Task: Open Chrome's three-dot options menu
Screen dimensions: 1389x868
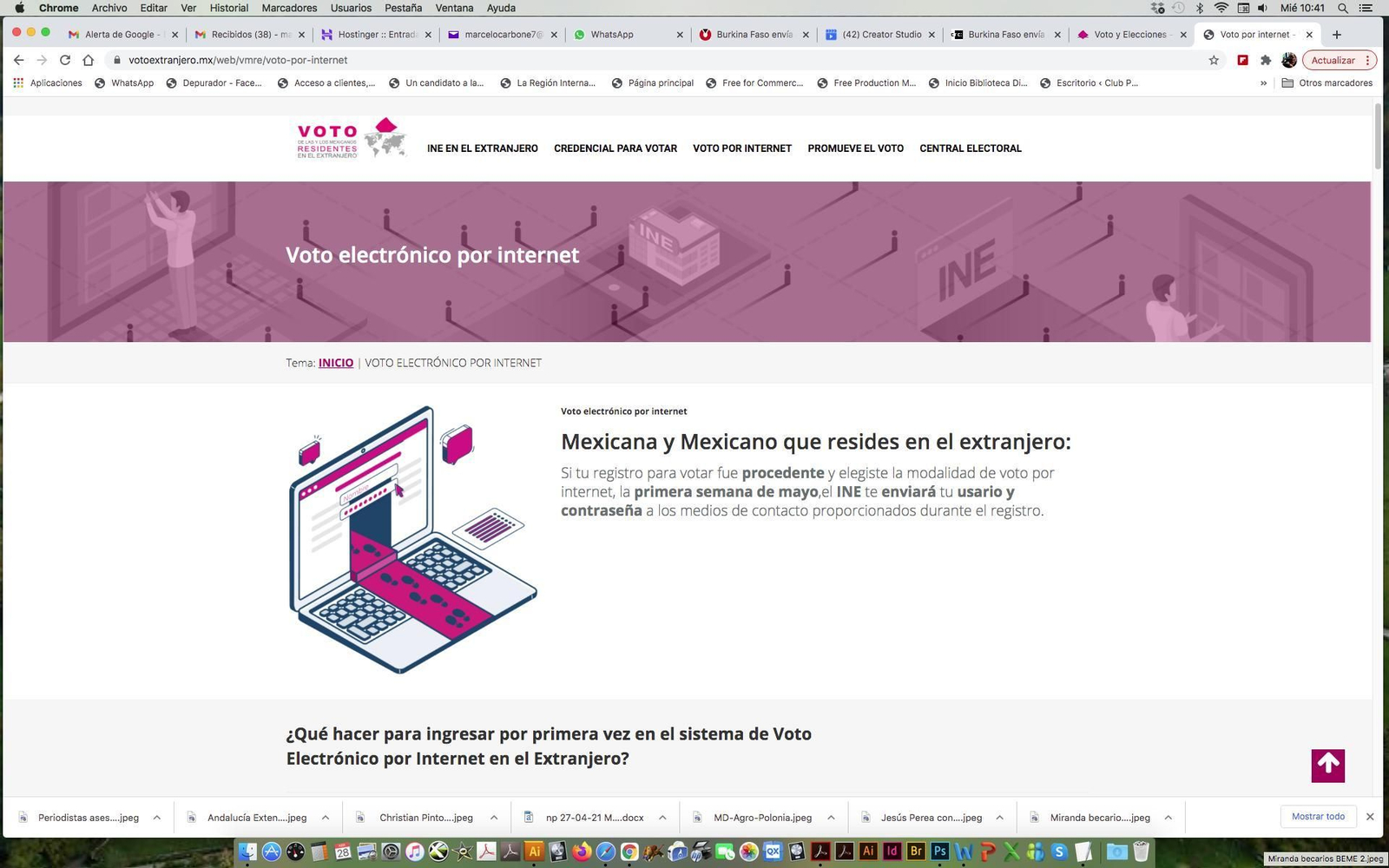Action: click(1367, 60)
